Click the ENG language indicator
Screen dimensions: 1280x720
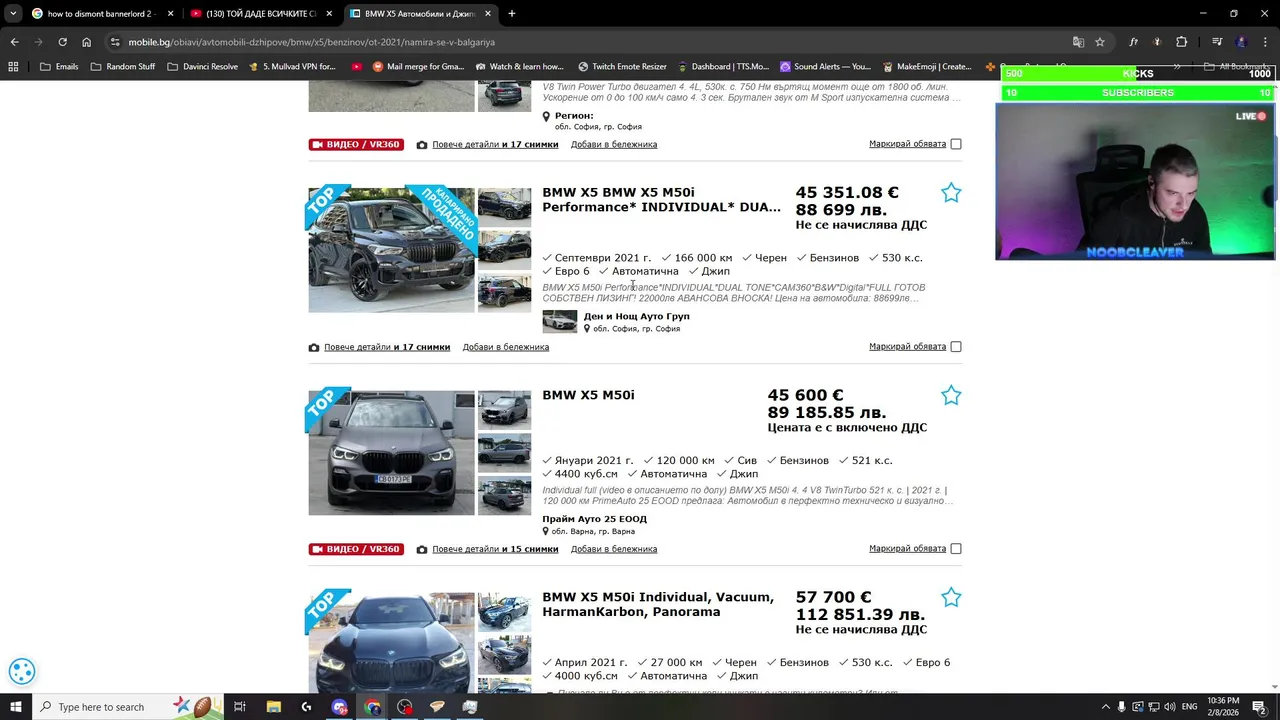[1189, 707]
